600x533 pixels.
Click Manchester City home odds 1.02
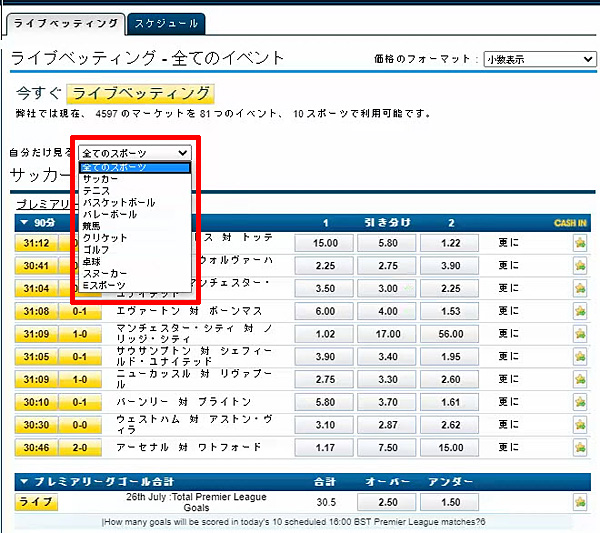(x=324, y=334)
